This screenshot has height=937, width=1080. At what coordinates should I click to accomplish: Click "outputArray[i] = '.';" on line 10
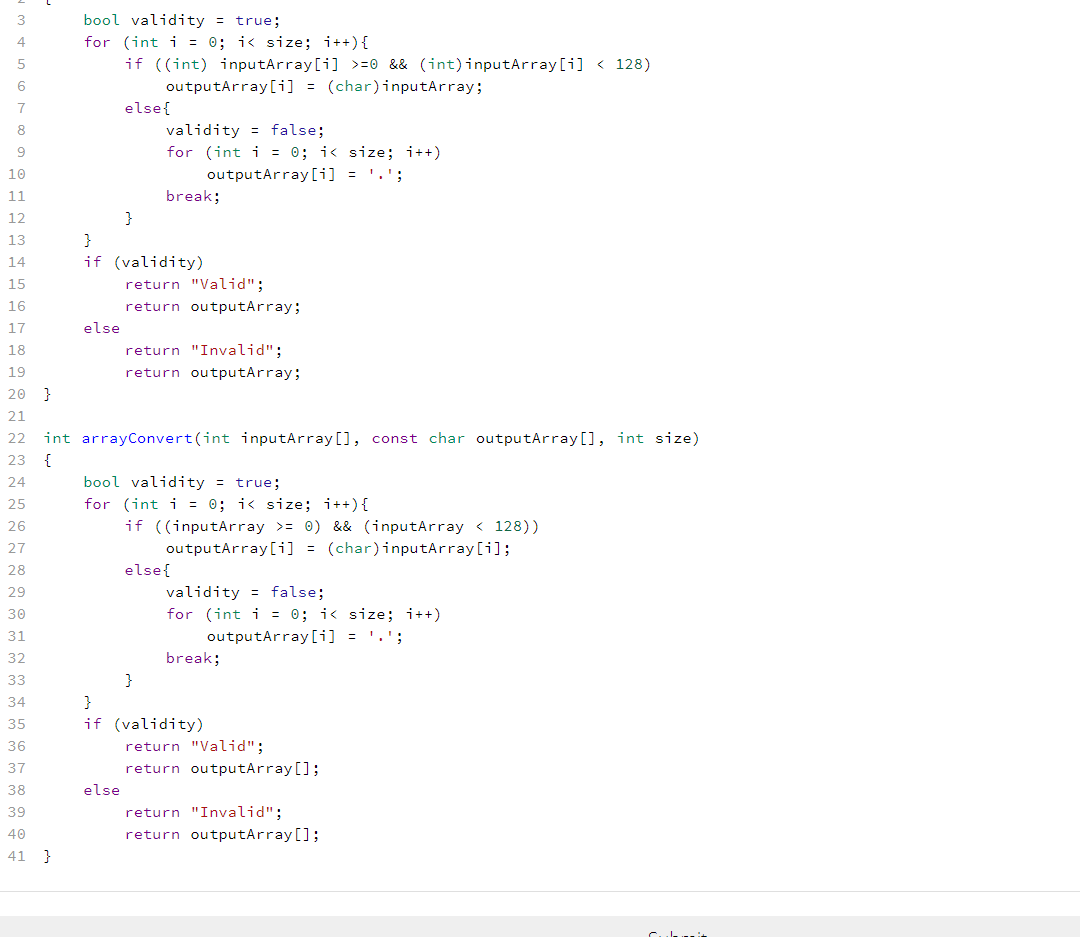click(305, 174)
